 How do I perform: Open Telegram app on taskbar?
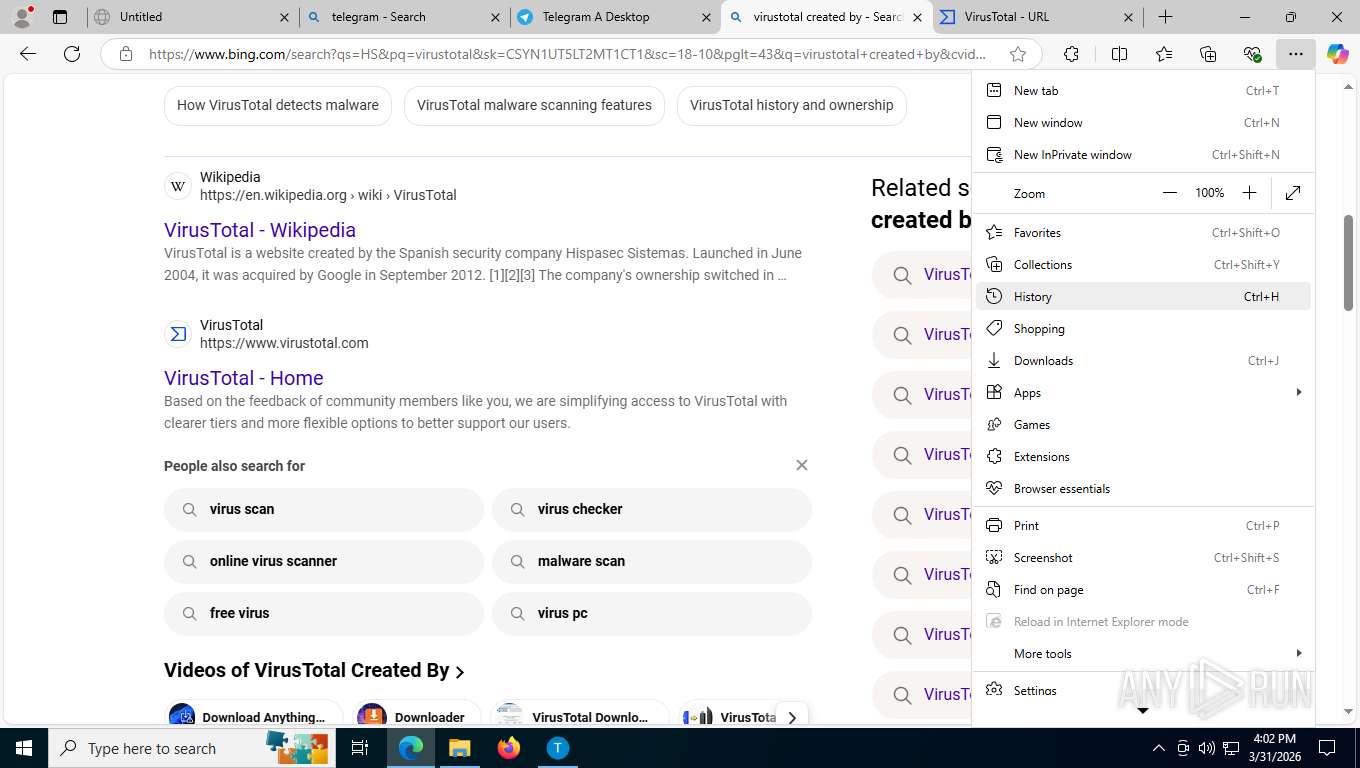point(558,747)
